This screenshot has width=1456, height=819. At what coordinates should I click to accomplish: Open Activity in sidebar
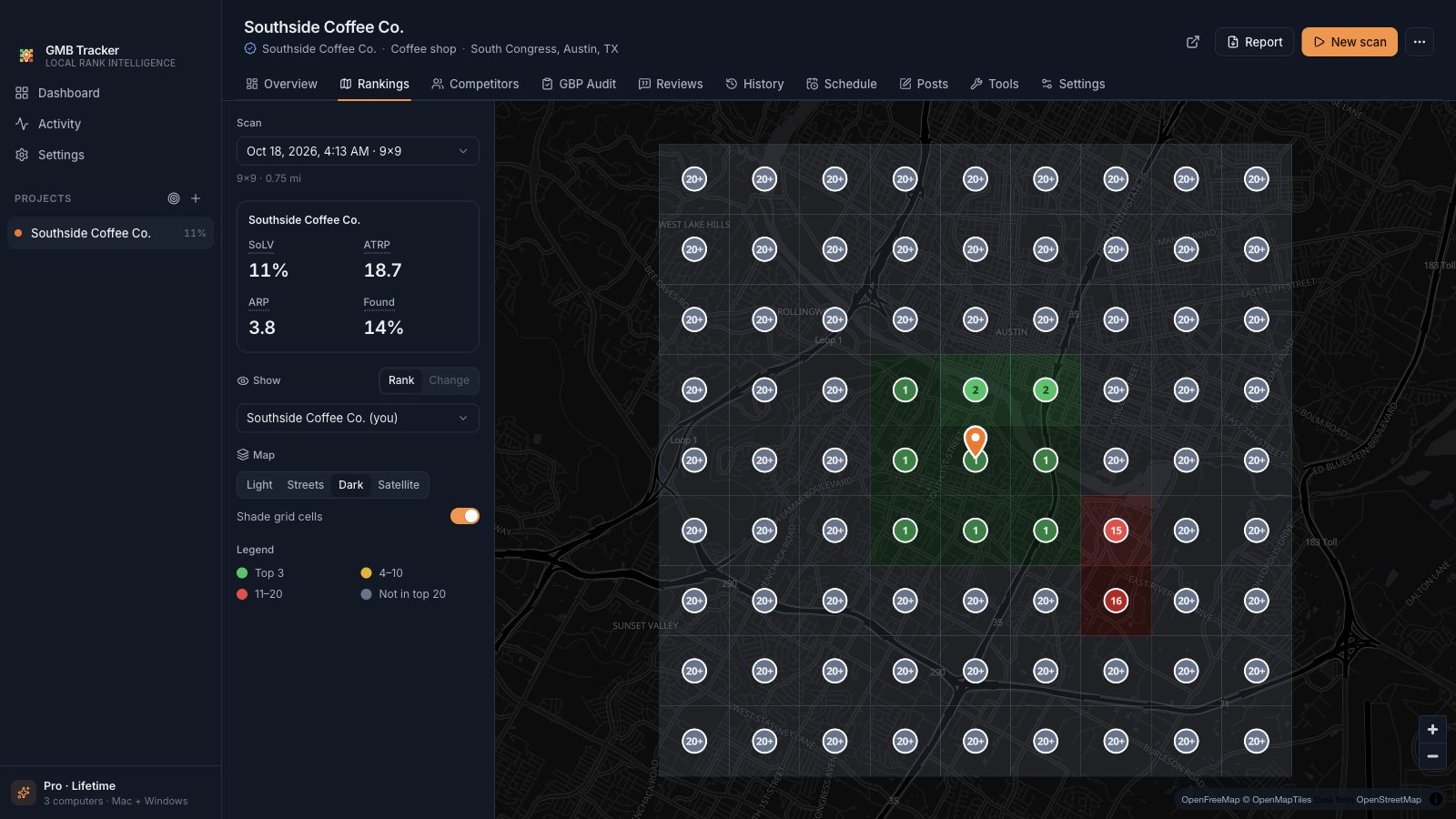(x=110, y=124)
